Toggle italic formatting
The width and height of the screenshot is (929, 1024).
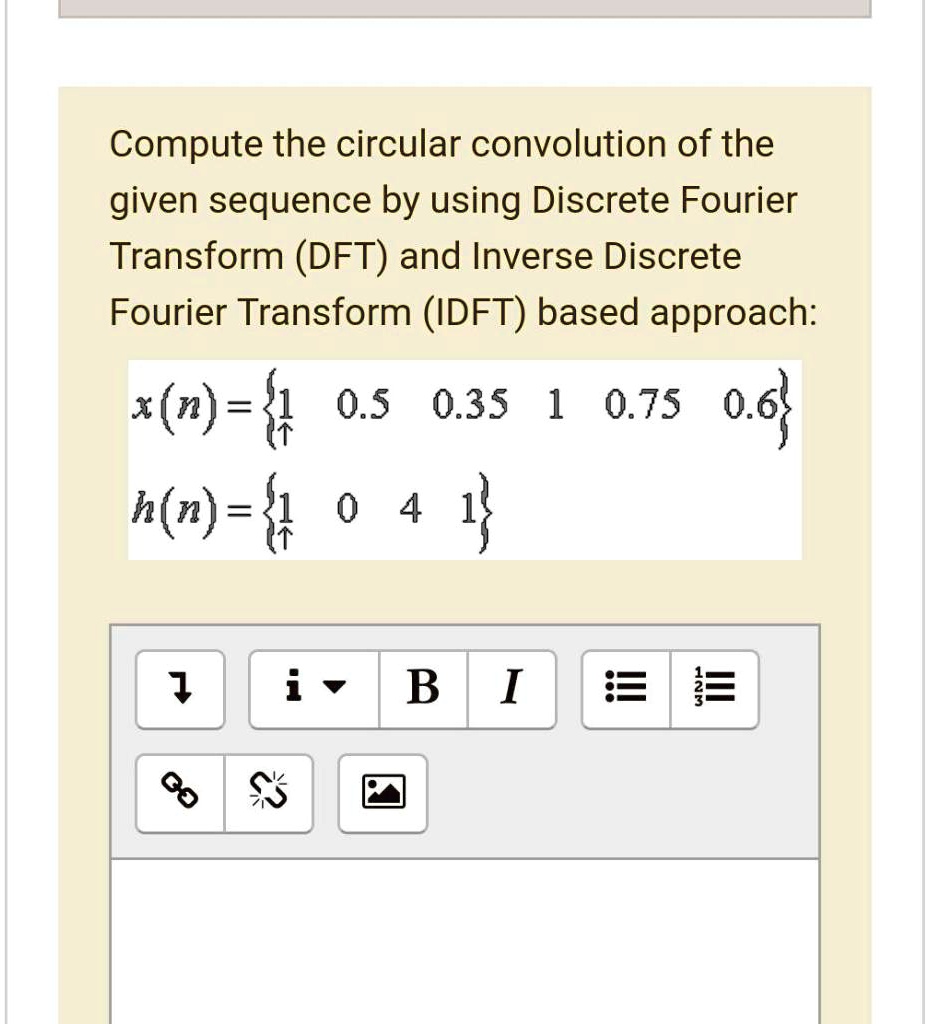512,689
